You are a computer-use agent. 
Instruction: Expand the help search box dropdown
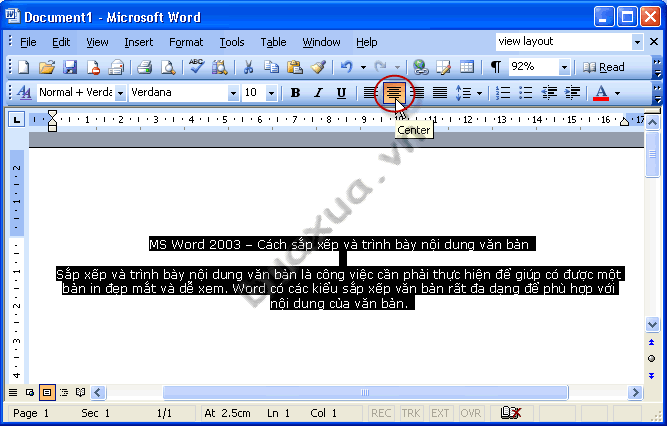click(x=637, y=42)
